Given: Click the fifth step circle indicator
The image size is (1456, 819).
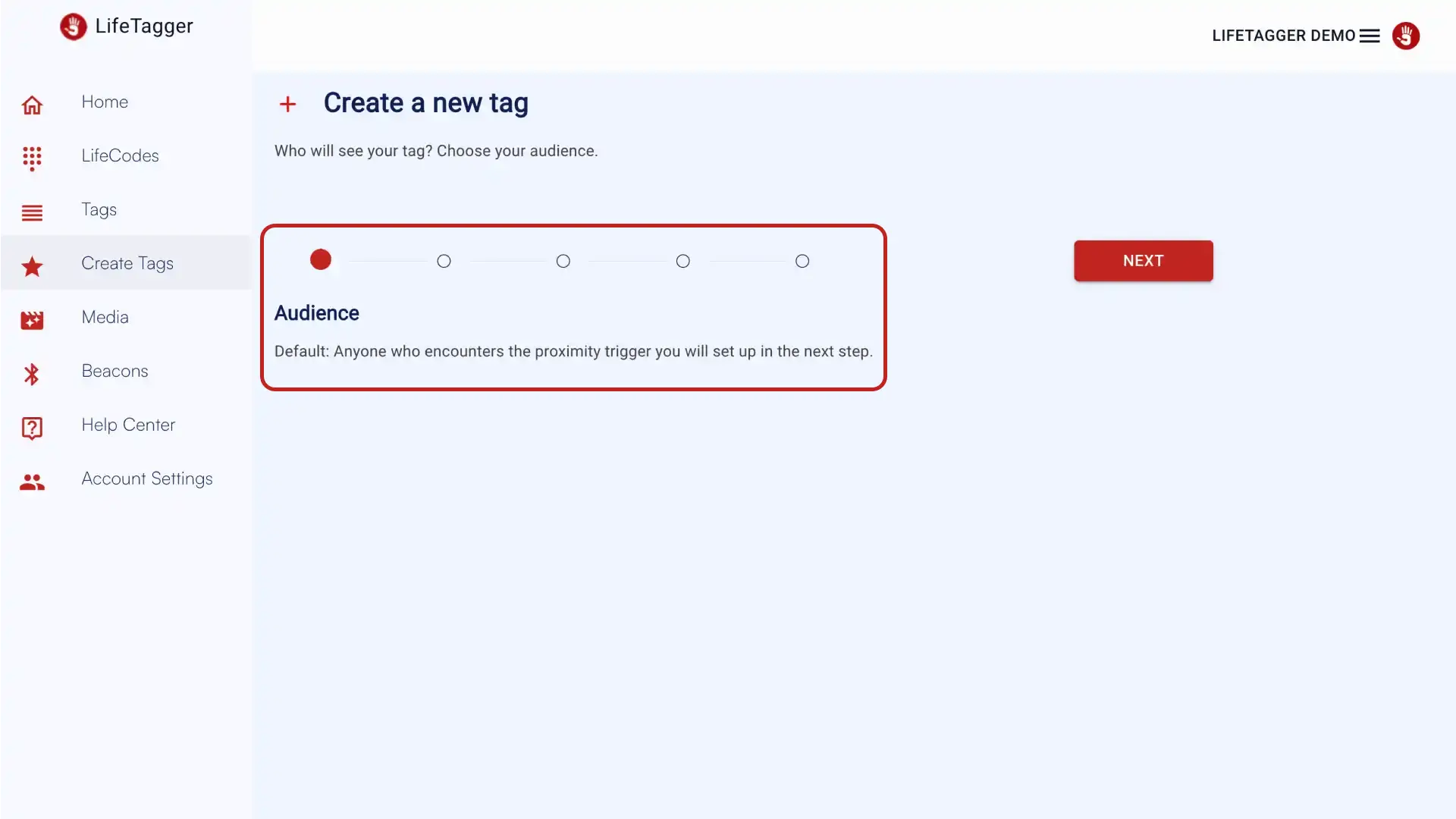Looking at the screenshot, I should point(802,261).
